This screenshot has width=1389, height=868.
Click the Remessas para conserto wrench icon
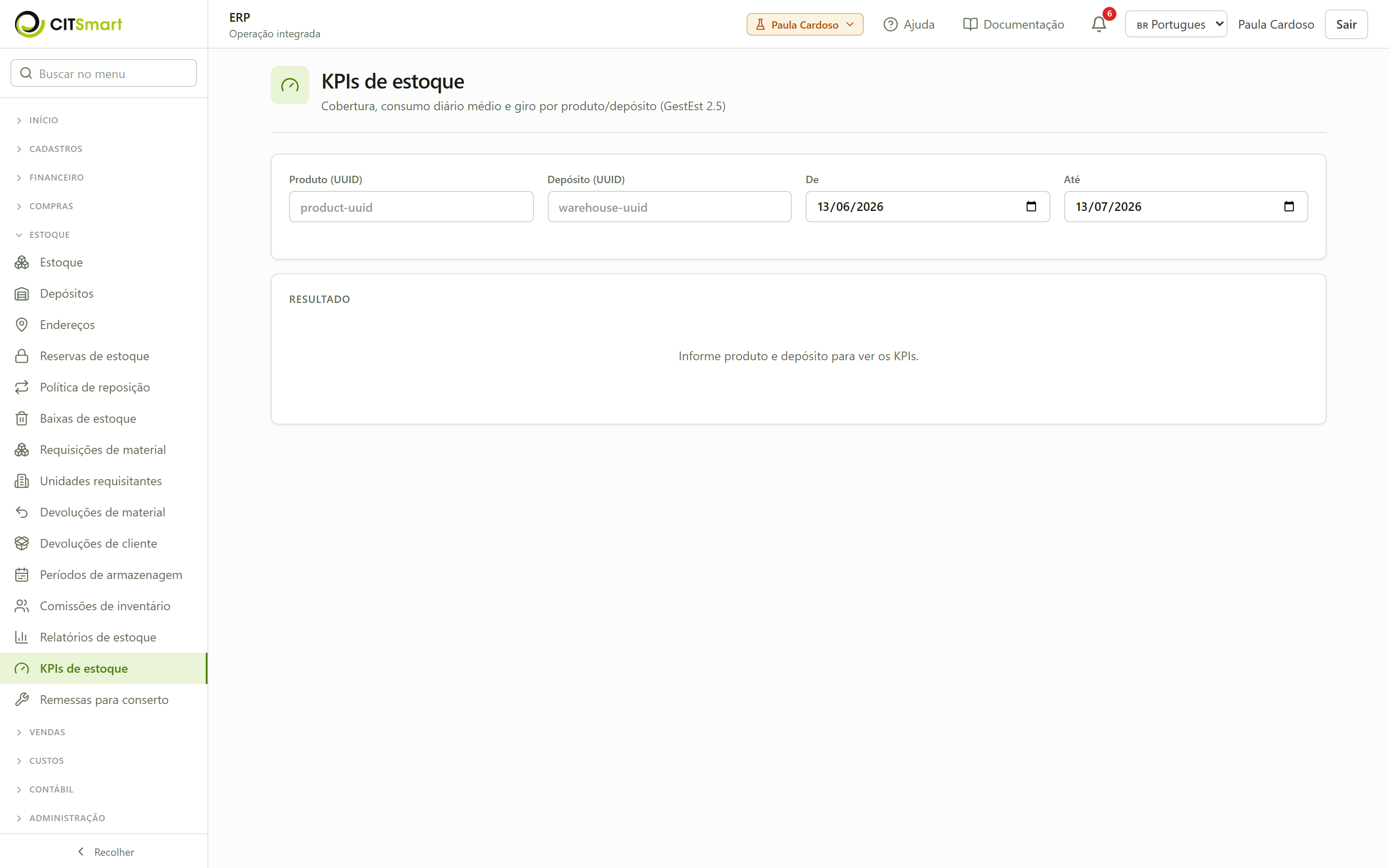click(x=22, y=700)
